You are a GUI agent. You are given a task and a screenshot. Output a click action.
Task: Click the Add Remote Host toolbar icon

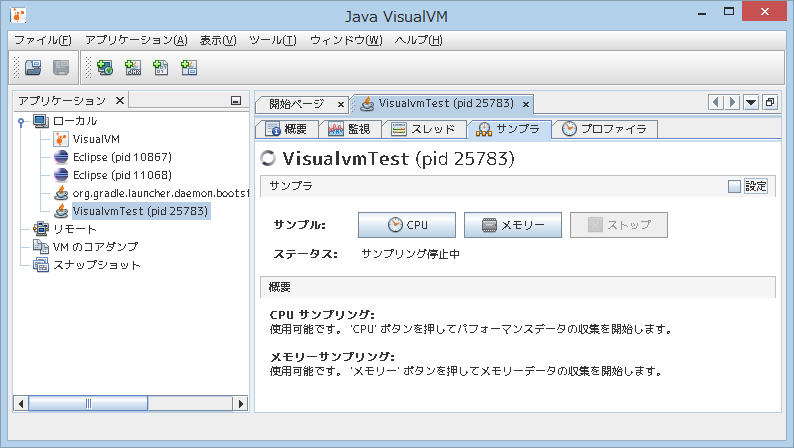104,68
